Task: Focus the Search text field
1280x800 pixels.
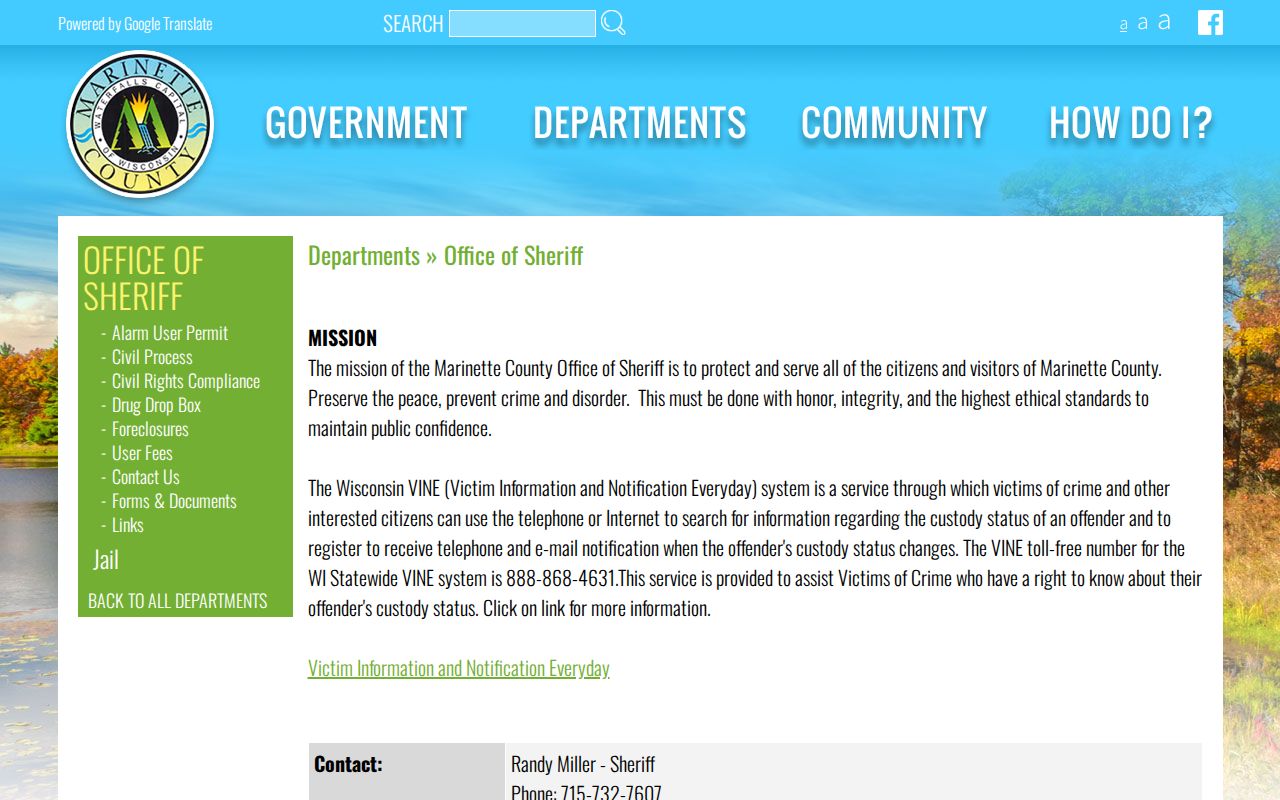Action: tap(522, 23)
